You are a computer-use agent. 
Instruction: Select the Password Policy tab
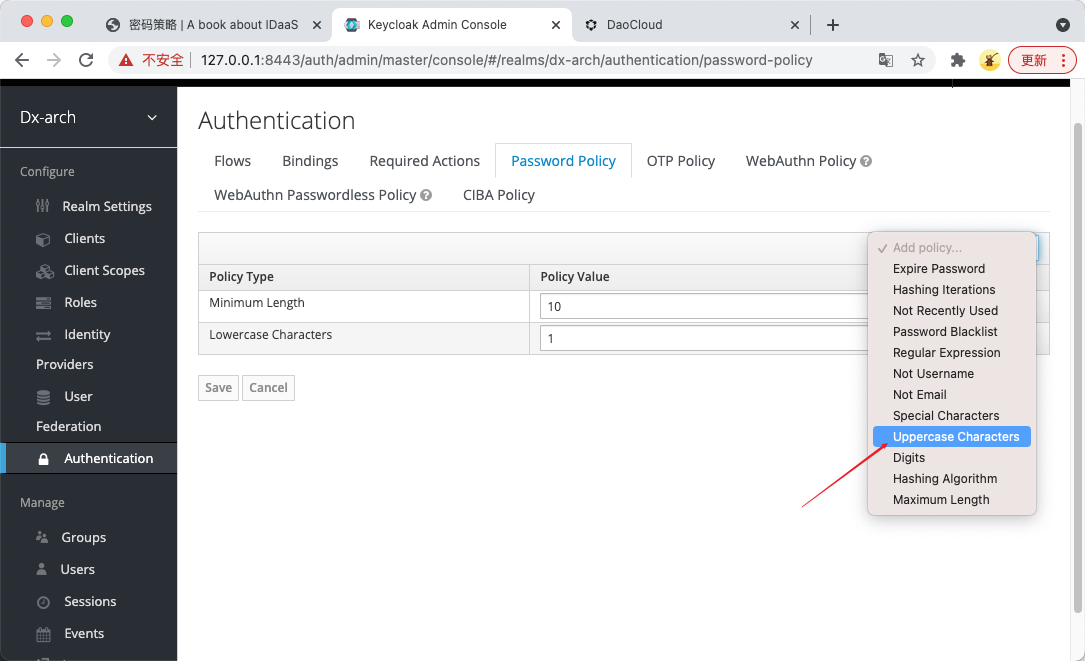(x=563, y=161)
